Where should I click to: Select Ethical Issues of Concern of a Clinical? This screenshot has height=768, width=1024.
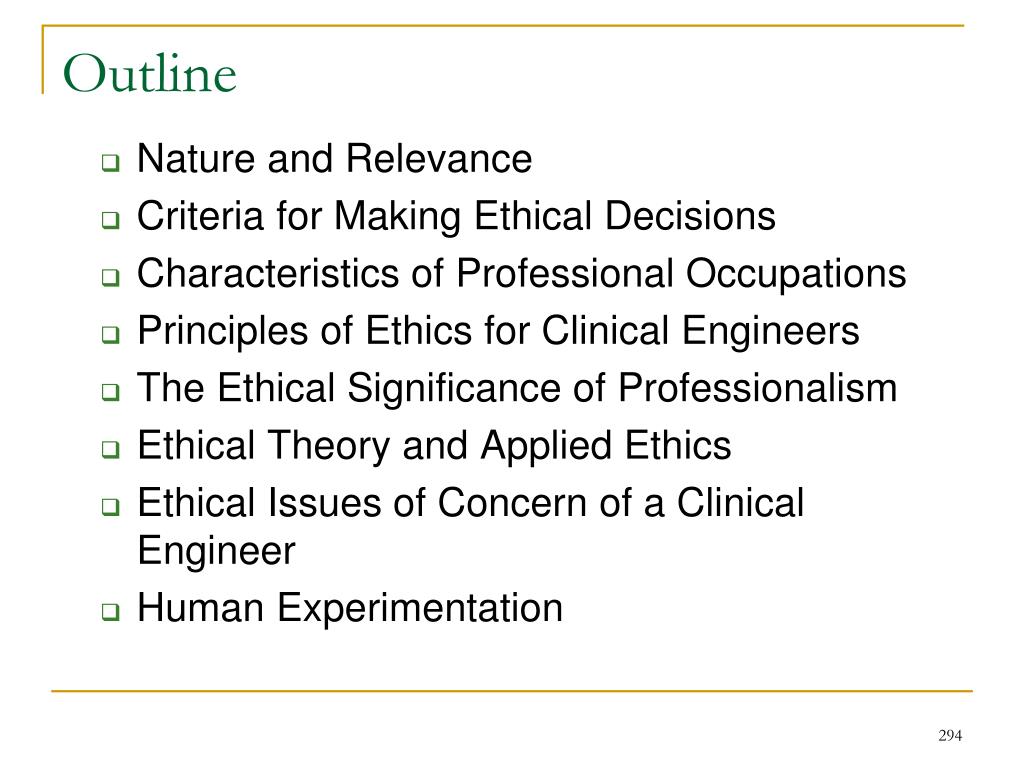[471, 503]
